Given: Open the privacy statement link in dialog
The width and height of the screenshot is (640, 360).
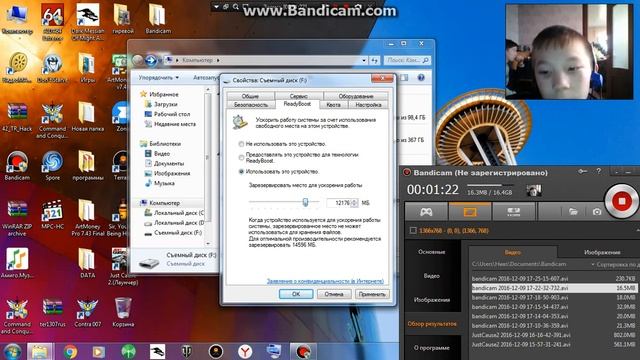Looking at the screenshot, I should [325, 281].
